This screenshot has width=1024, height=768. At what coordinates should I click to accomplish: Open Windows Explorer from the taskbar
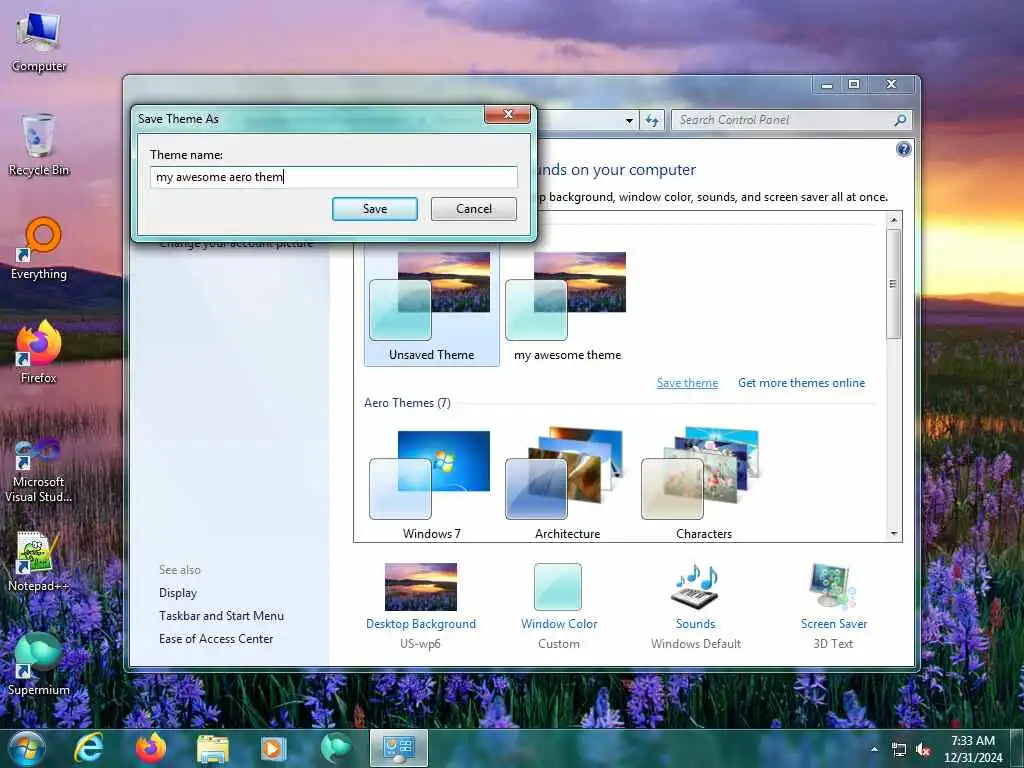point(213,749)
